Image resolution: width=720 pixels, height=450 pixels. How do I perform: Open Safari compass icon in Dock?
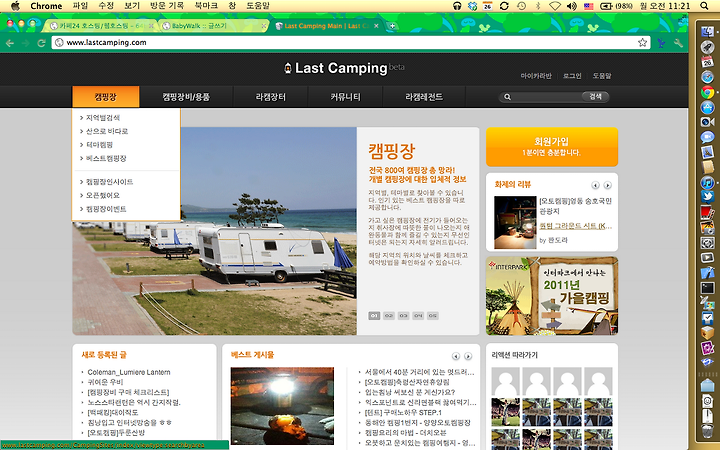click(x=708, y=77)
